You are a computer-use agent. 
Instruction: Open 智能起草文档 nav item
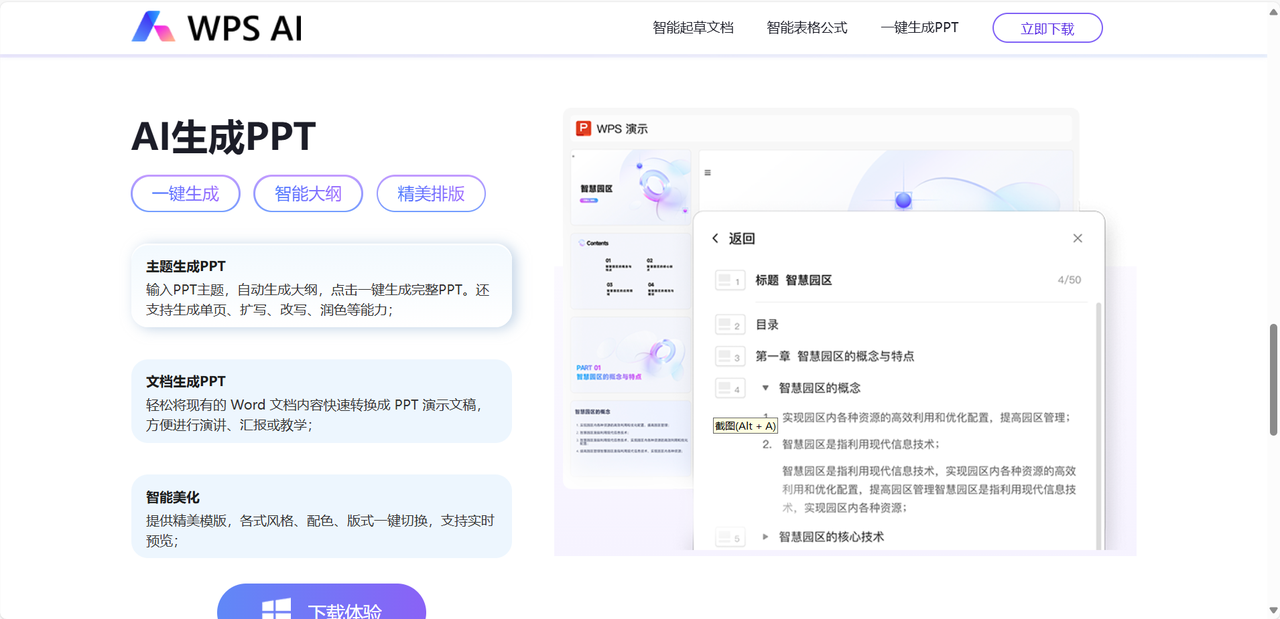tap(693, 28)
